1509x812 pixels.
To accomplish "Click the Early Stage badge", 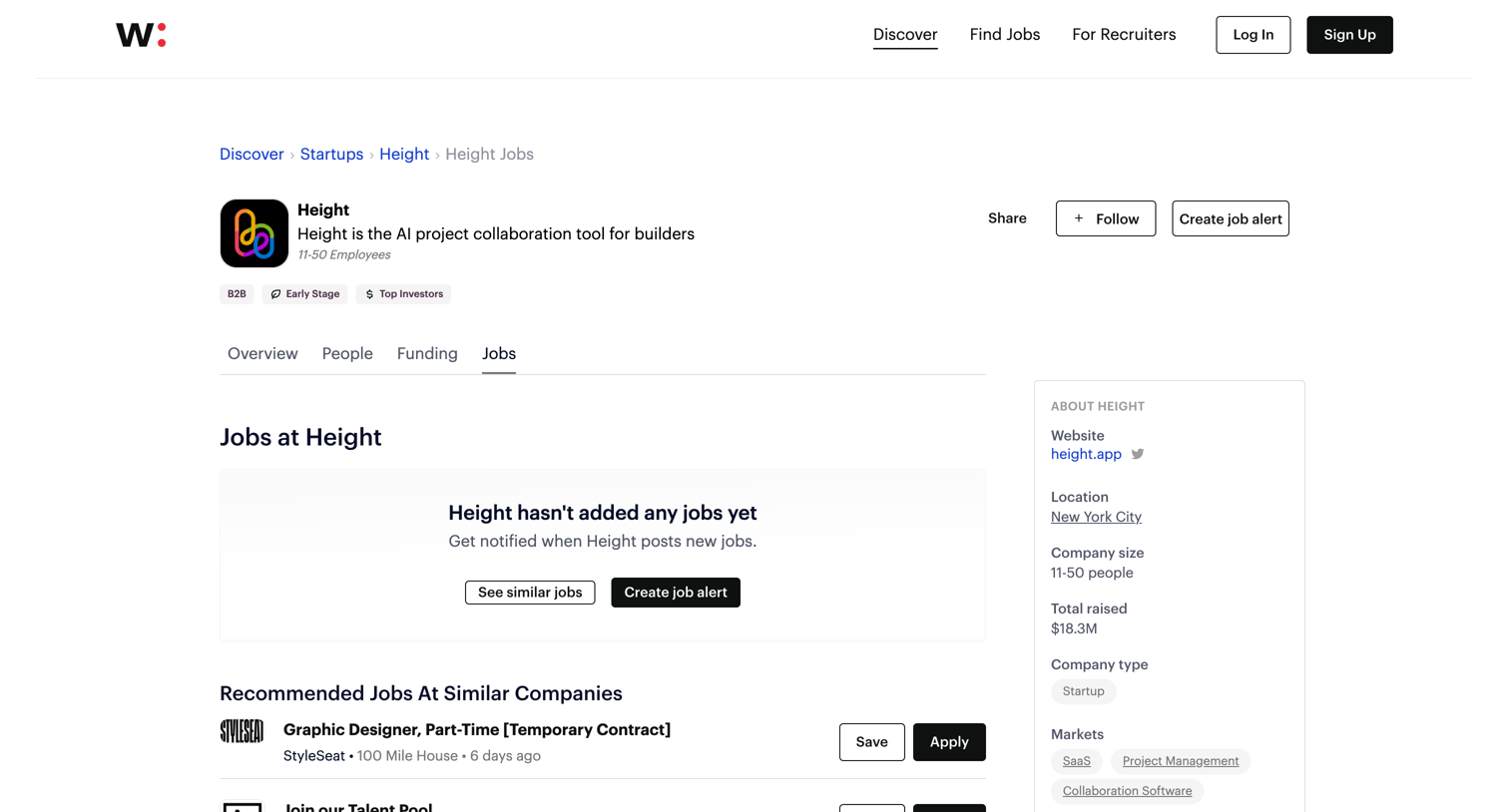I will coord(305,294).
